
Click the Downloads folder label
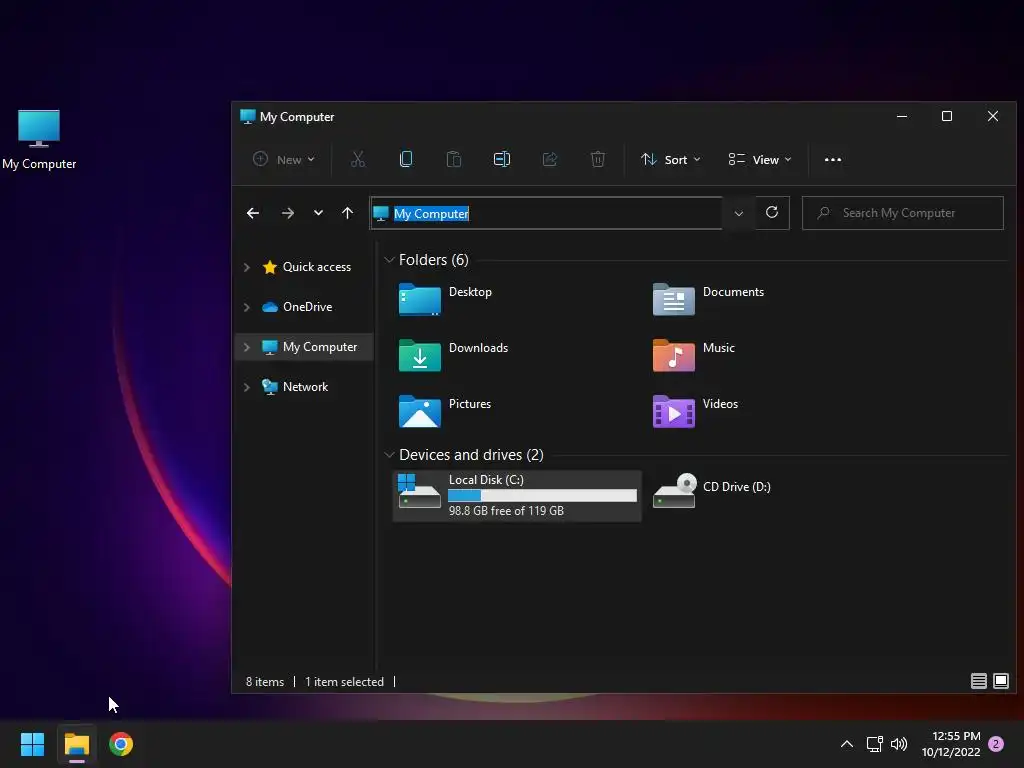479,348
